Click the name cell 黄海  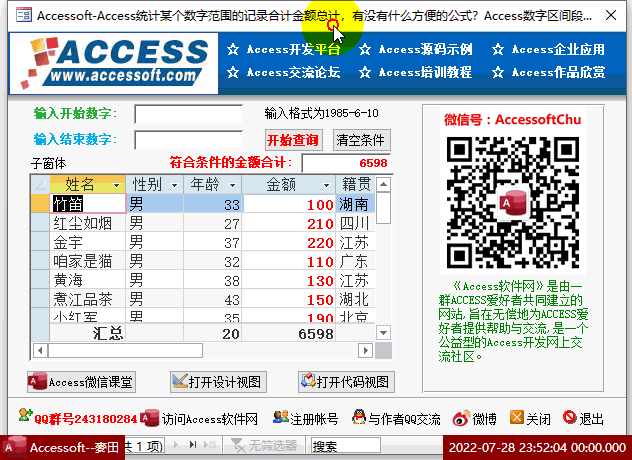point(88,280)
